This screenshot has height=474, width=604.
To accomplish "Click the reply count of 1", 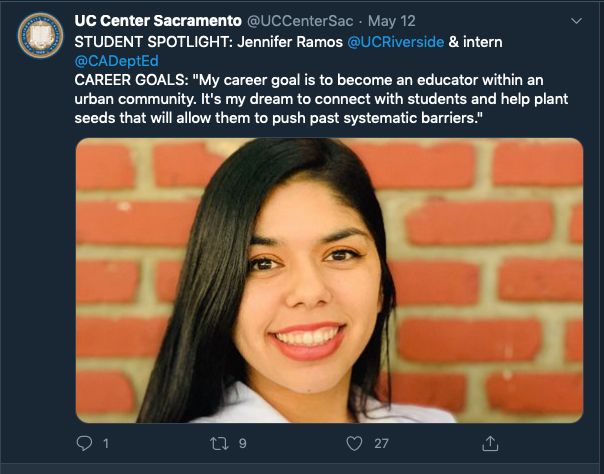I will 105,442.
